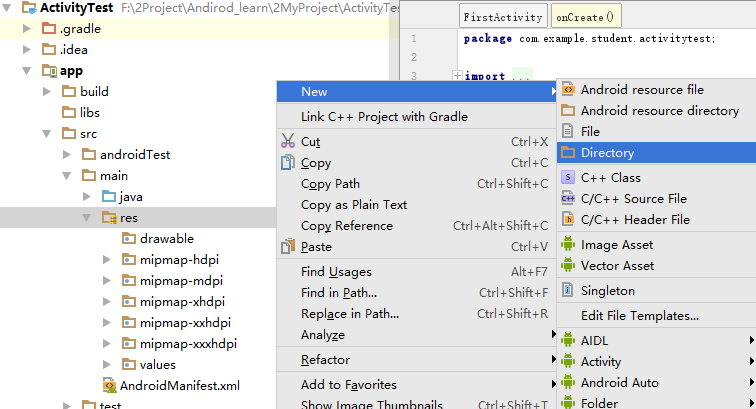This screenshot has height=409, width=756.
Task: Click the C++ Class icon
Action: (568, 177)
